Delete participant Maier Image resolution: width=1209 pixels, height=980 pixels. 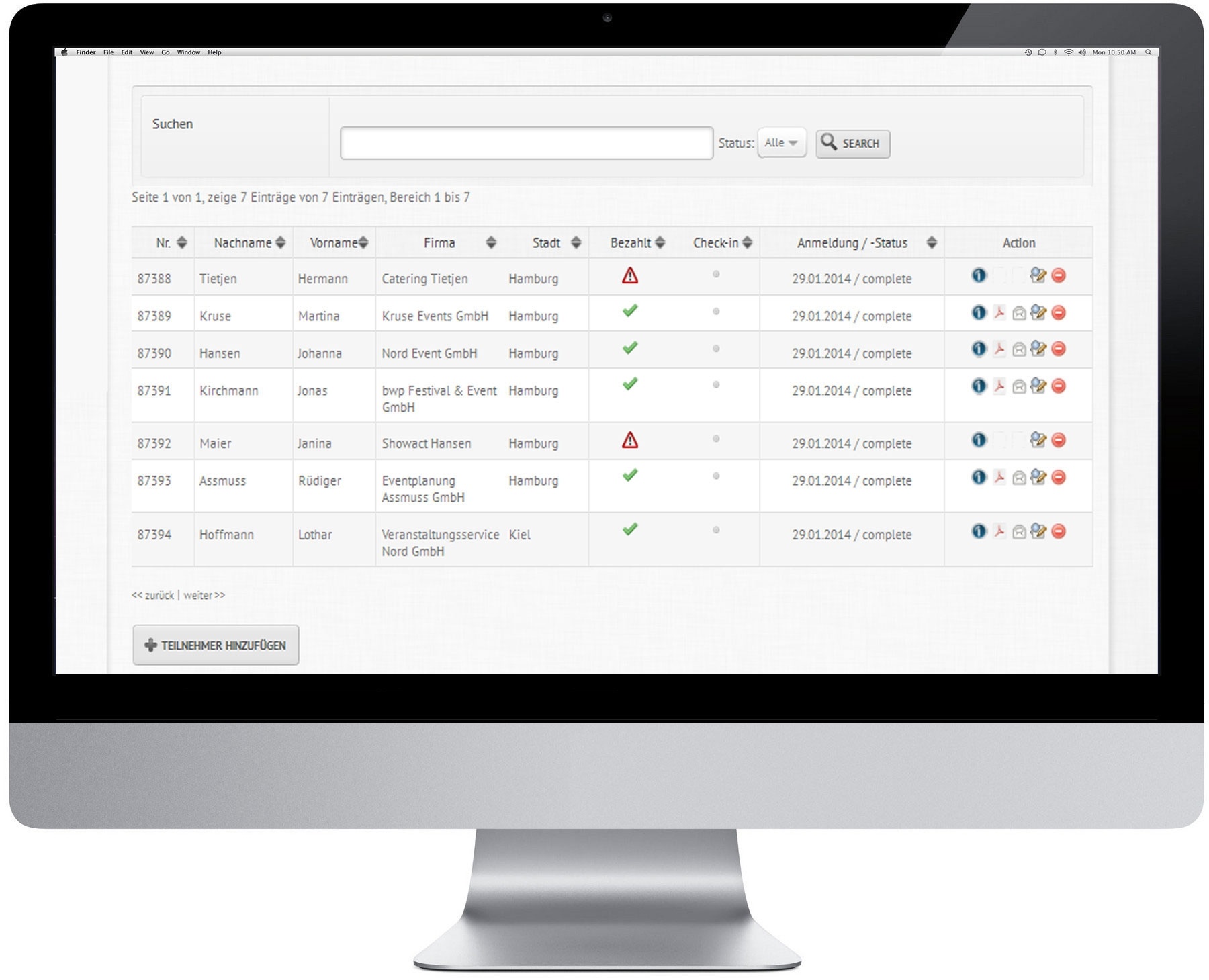pos(1059,440)
